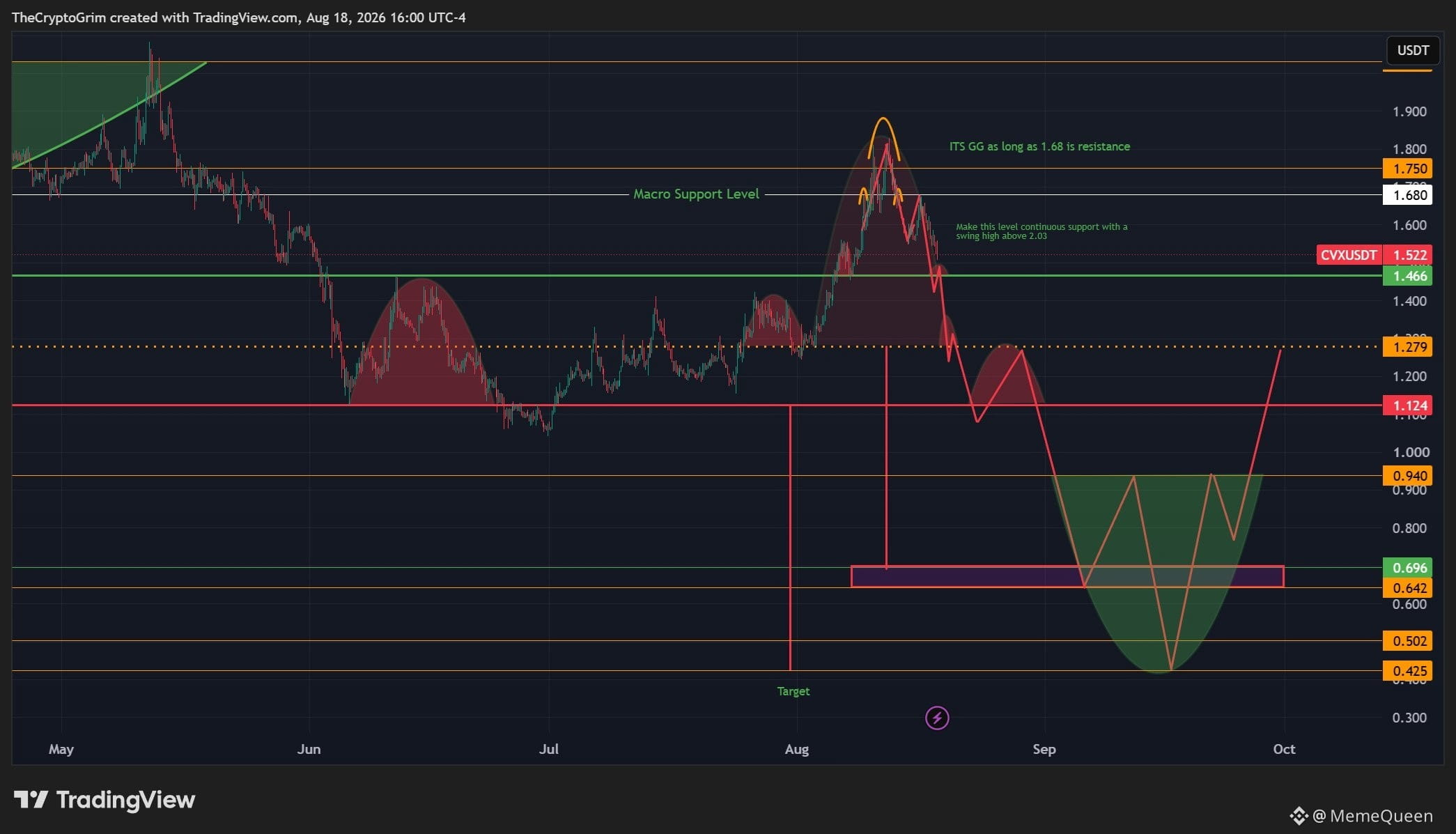
Task: Select the 1.750 orange price label
Action: pyautogui.click(x=1408, y=169)
